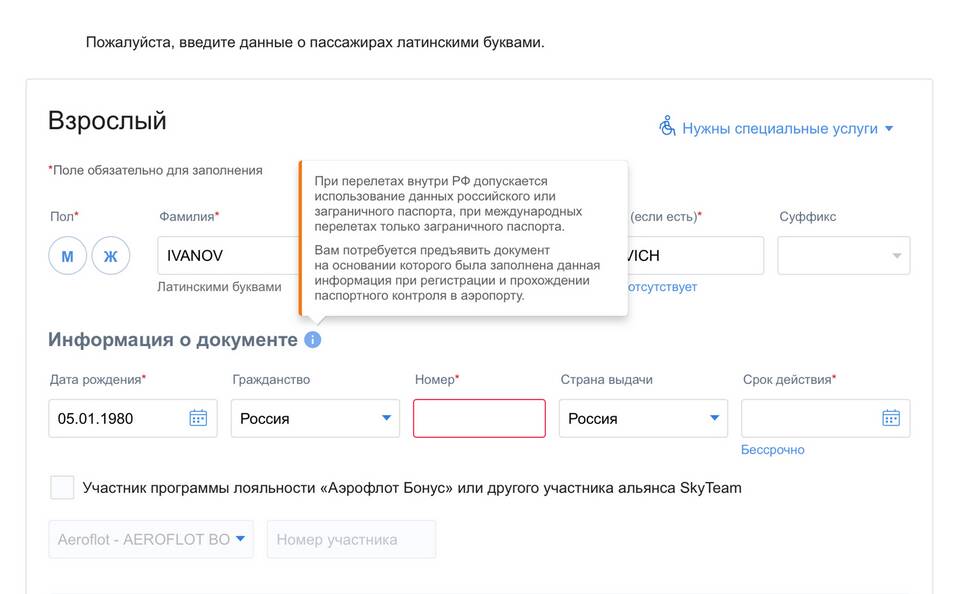The width and height of the screenshot is (960, 594).
Task: Click the Срок действия date field
Action: point(808,418)
